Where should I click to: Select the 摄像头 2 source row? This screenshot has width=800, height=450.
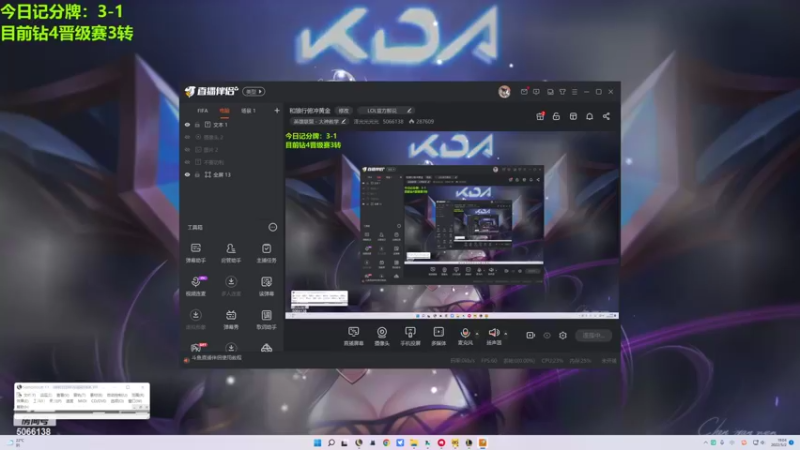pos(232,137)
